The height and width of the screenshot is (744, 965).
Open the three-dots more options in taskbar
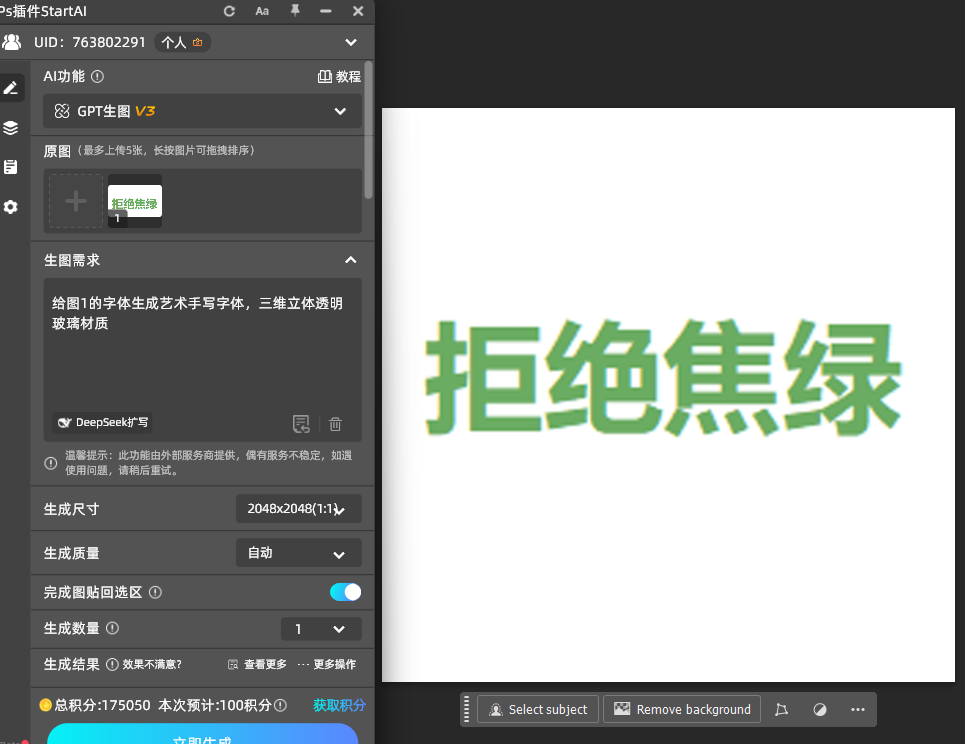(x=858, y=710)
